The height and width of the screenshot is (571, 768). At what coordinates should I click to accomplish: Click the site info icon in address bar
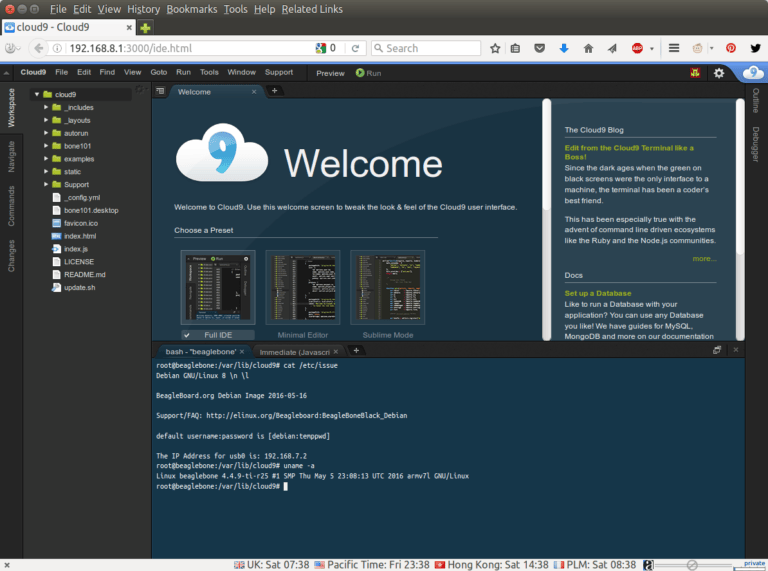tap(57, 48)
